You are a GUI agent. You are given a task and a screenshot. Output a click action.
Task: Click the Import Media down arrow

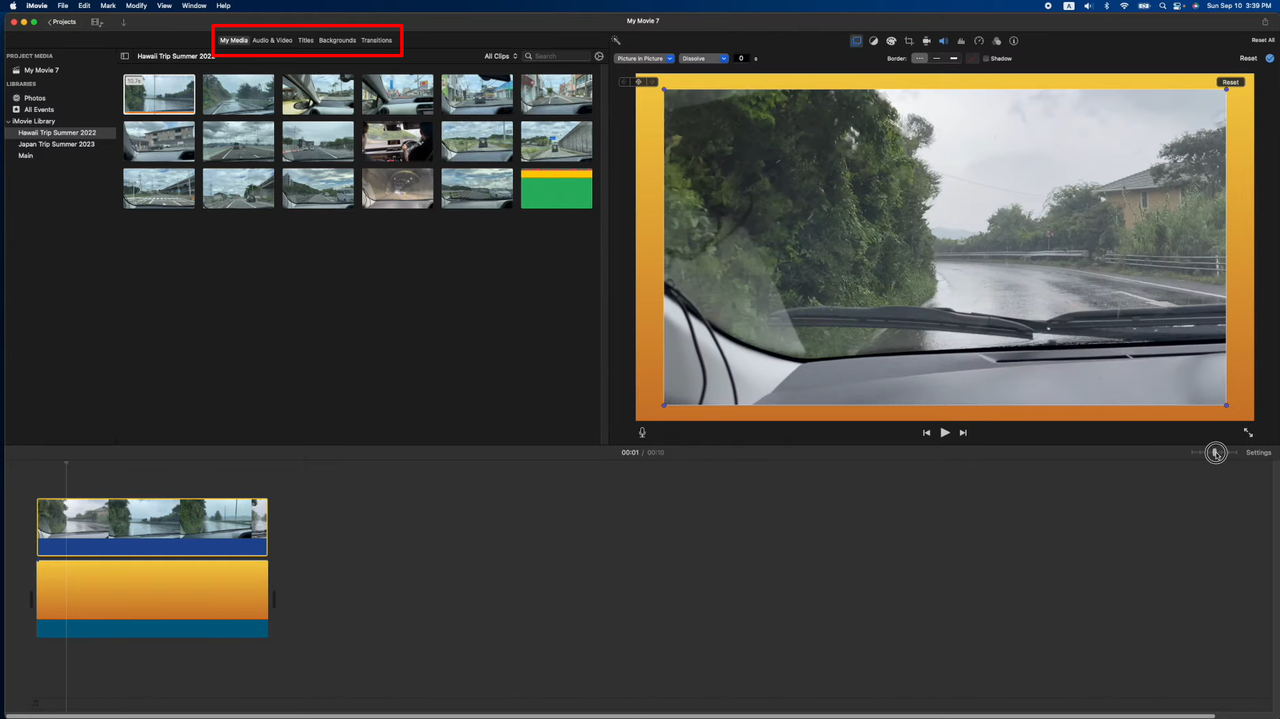[x=124, y=22]
